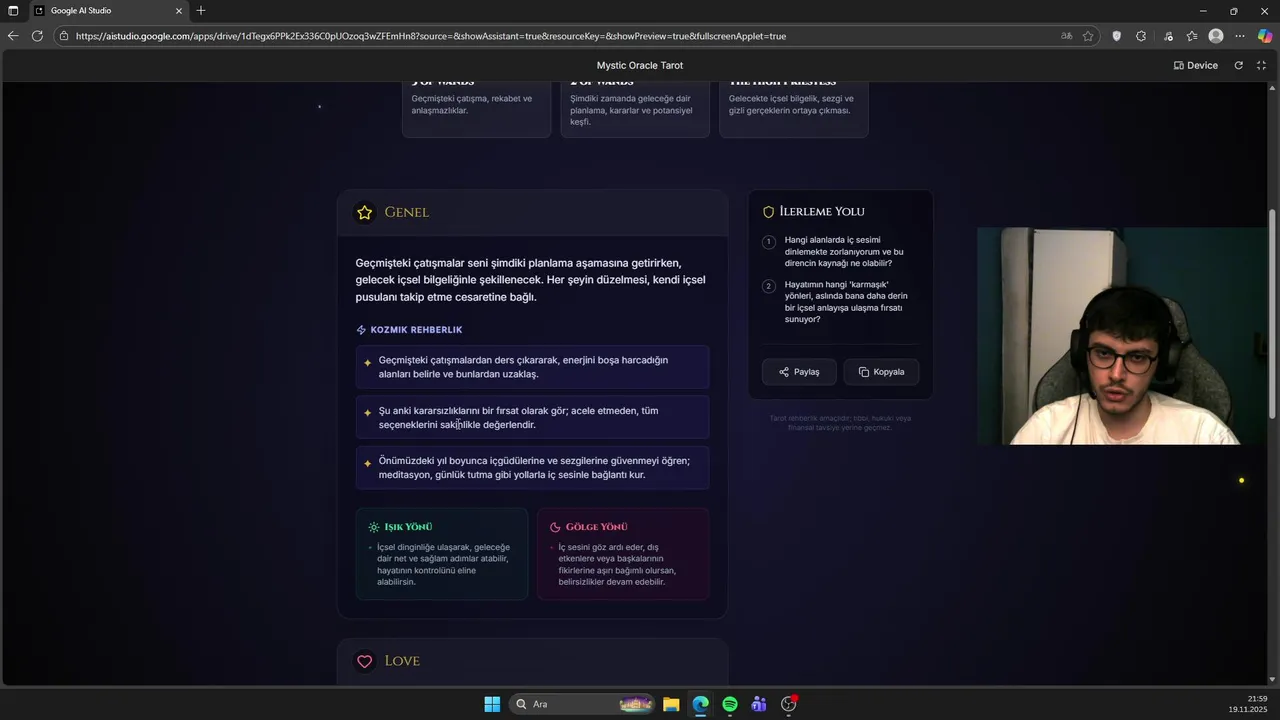This screenshot has width=1280, height=720.
Task: Click the browser back arrow
Action: coord(13,36)
